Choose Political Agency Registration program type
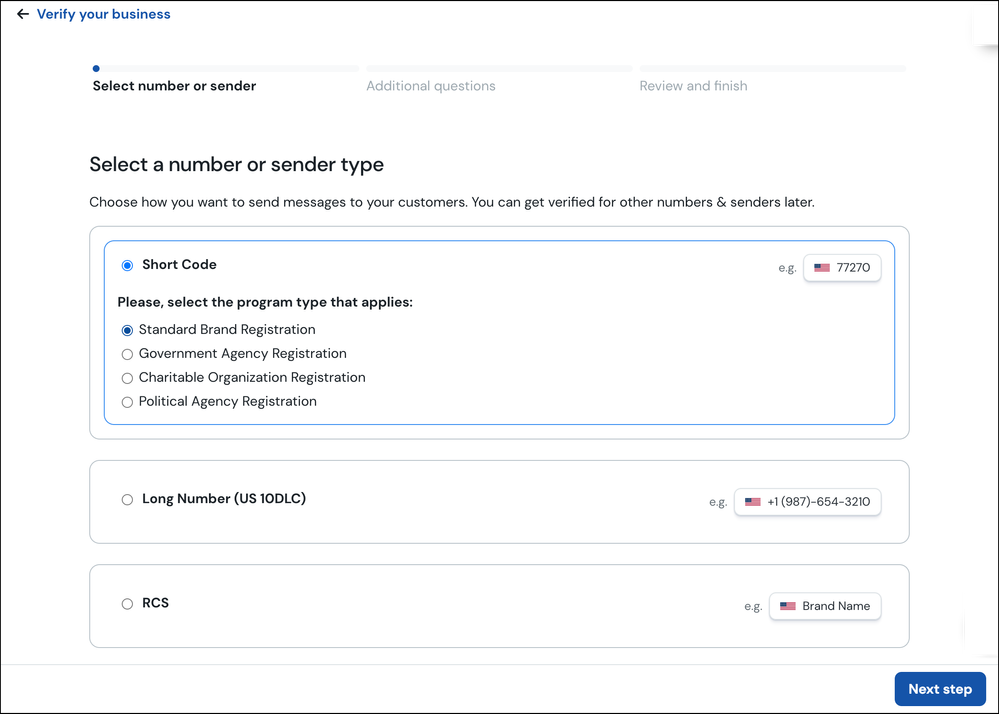 pyautogui.click(x=127, y=402)
